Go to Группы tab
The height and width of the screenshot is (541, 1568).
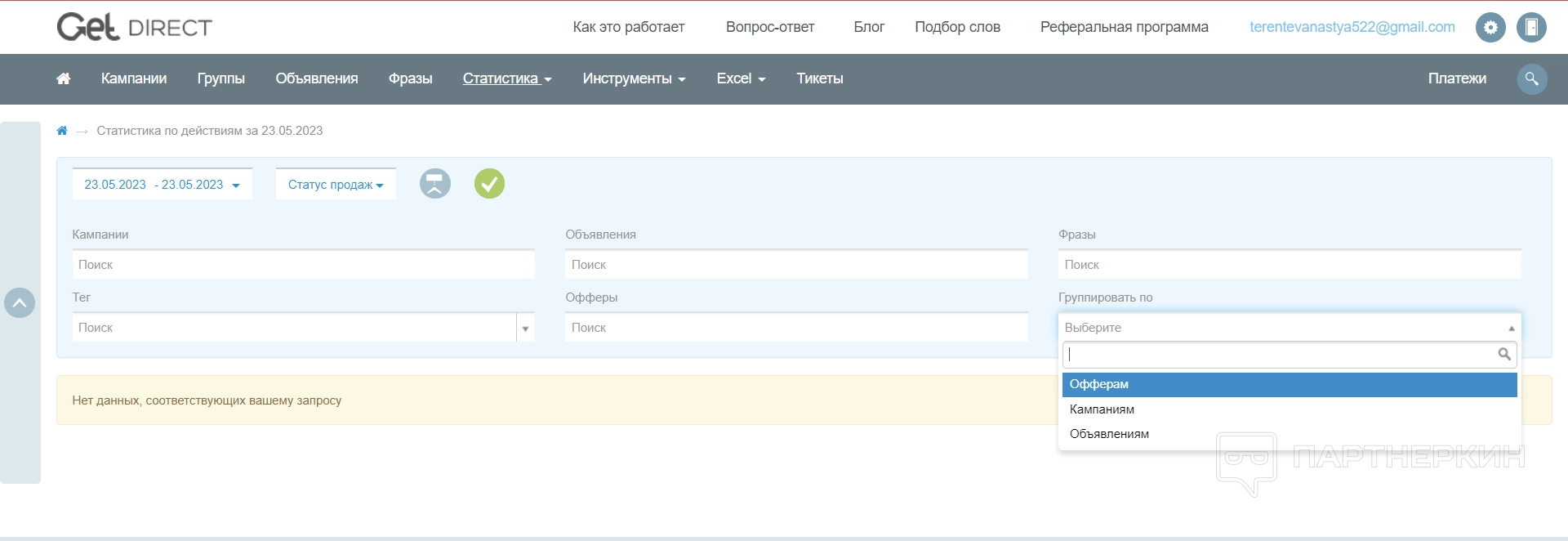click(x=221, y=78)
